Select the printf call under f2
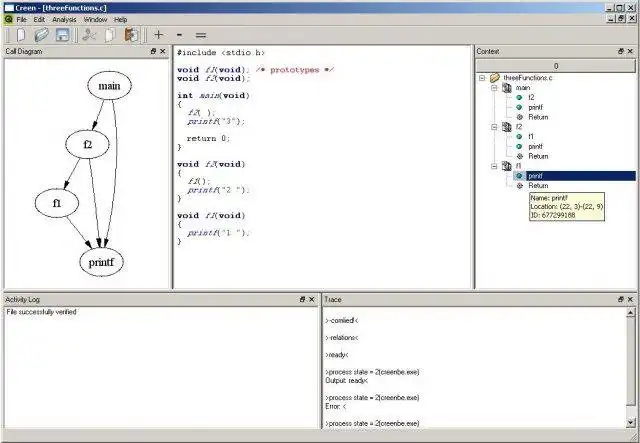The height and width of the screenshot is (443, 640). (536, 147)
